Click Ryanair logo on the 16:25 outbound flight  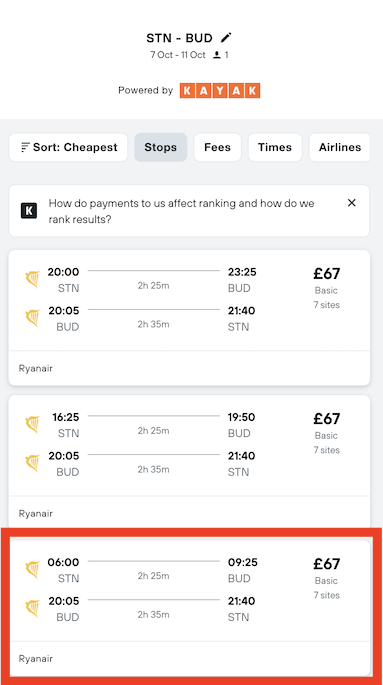point(32,424)
